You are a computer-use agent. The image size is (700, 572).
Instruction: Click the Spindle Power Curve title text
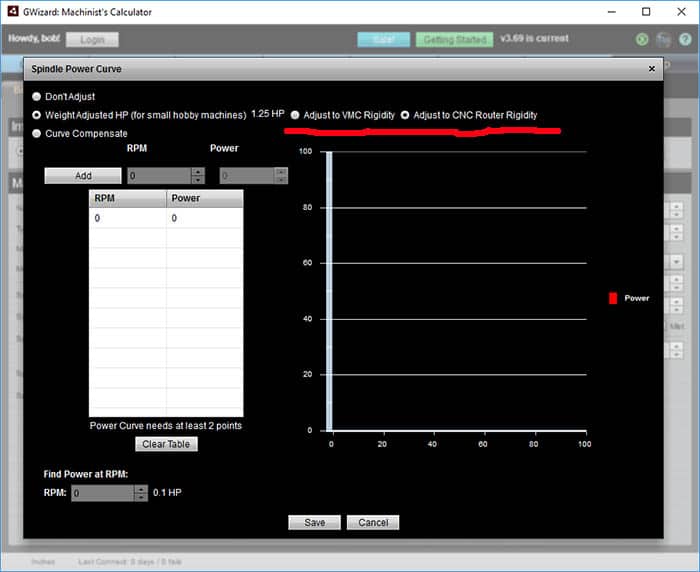point(76,69)
